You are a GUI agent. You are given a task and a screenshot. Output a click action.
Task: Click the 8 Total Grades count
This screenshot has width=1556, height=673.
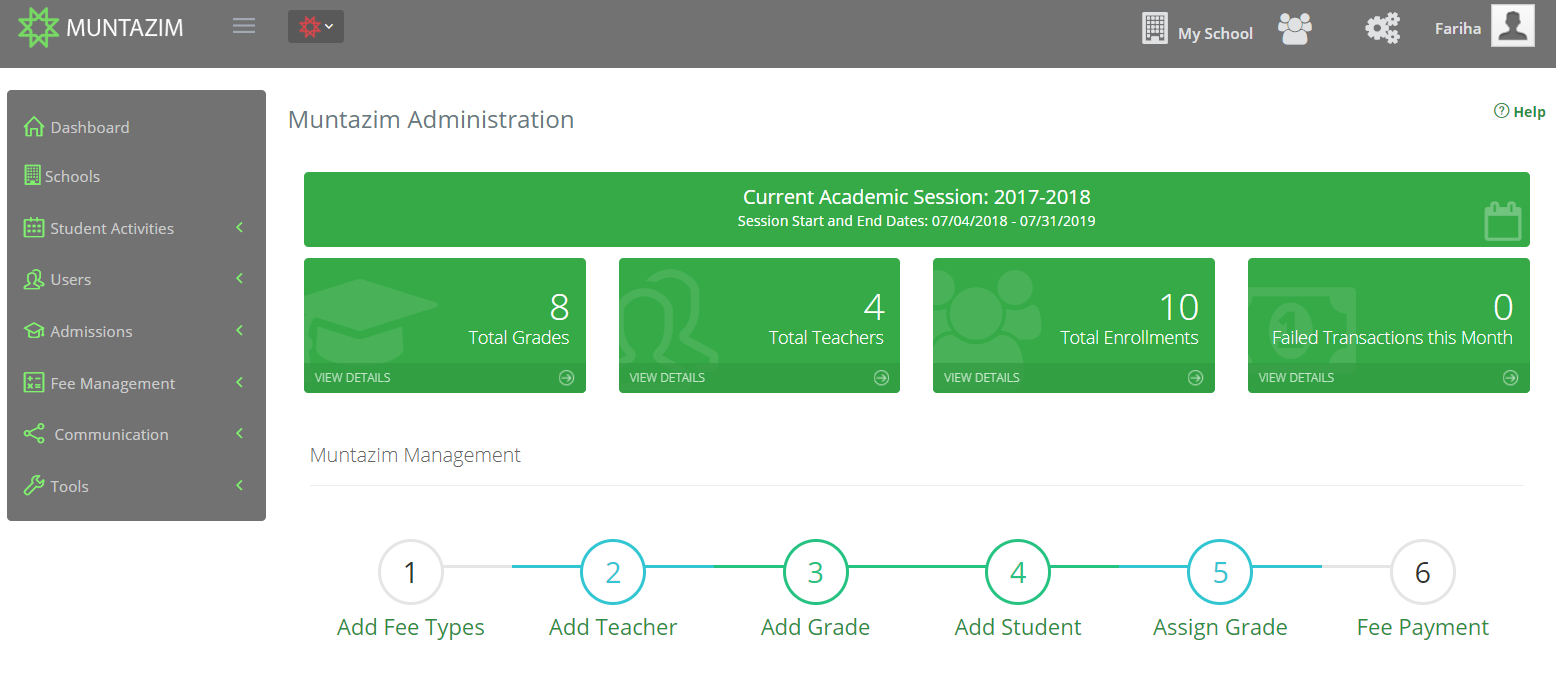[x=559, y=306]
